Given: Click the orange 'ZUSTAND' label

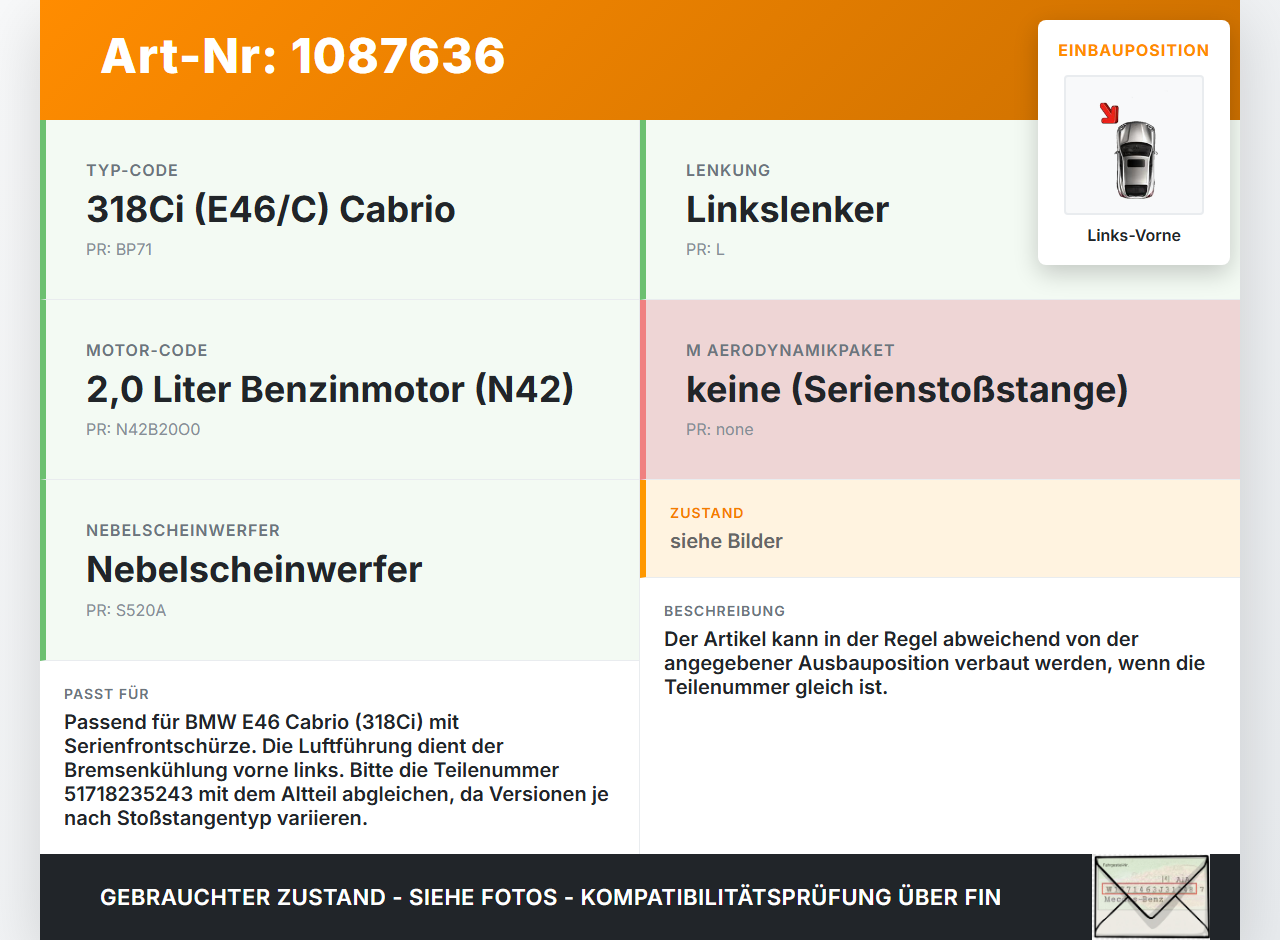Looking at the screenshot, I should pyautogui.click(x=707, y=513).
